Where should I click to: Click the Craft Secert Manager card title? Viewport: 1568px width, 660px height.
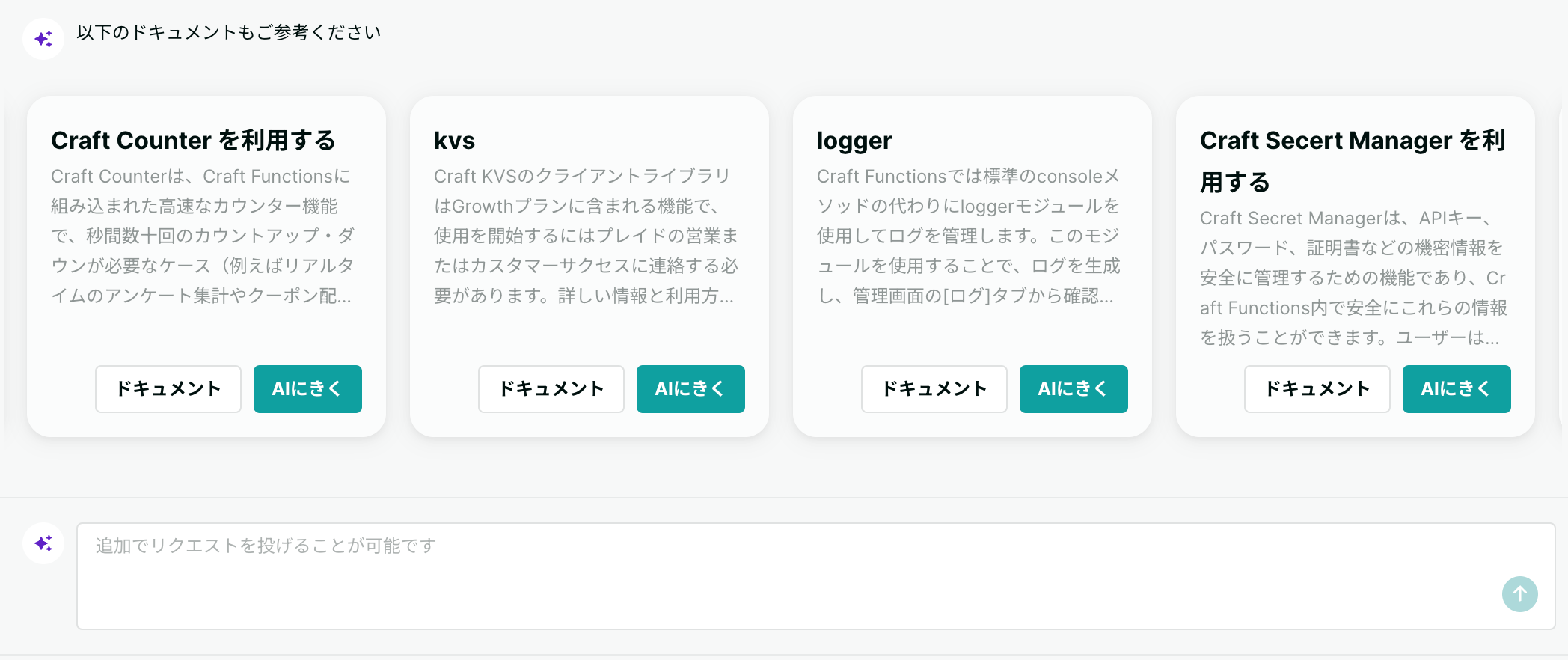(1353, 160)
